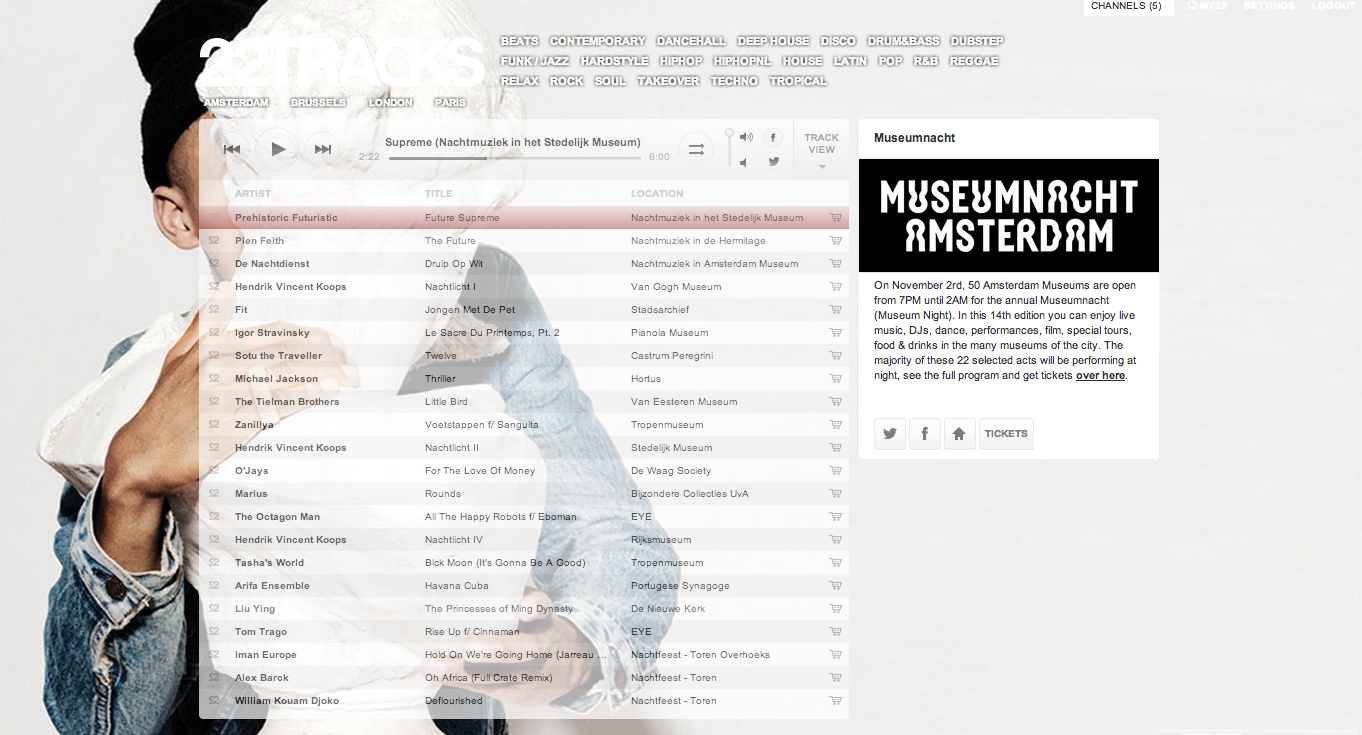Viewport: 1362px width, 735px height.
Task: Select the Tropical genre
Action: click(798, 81)
